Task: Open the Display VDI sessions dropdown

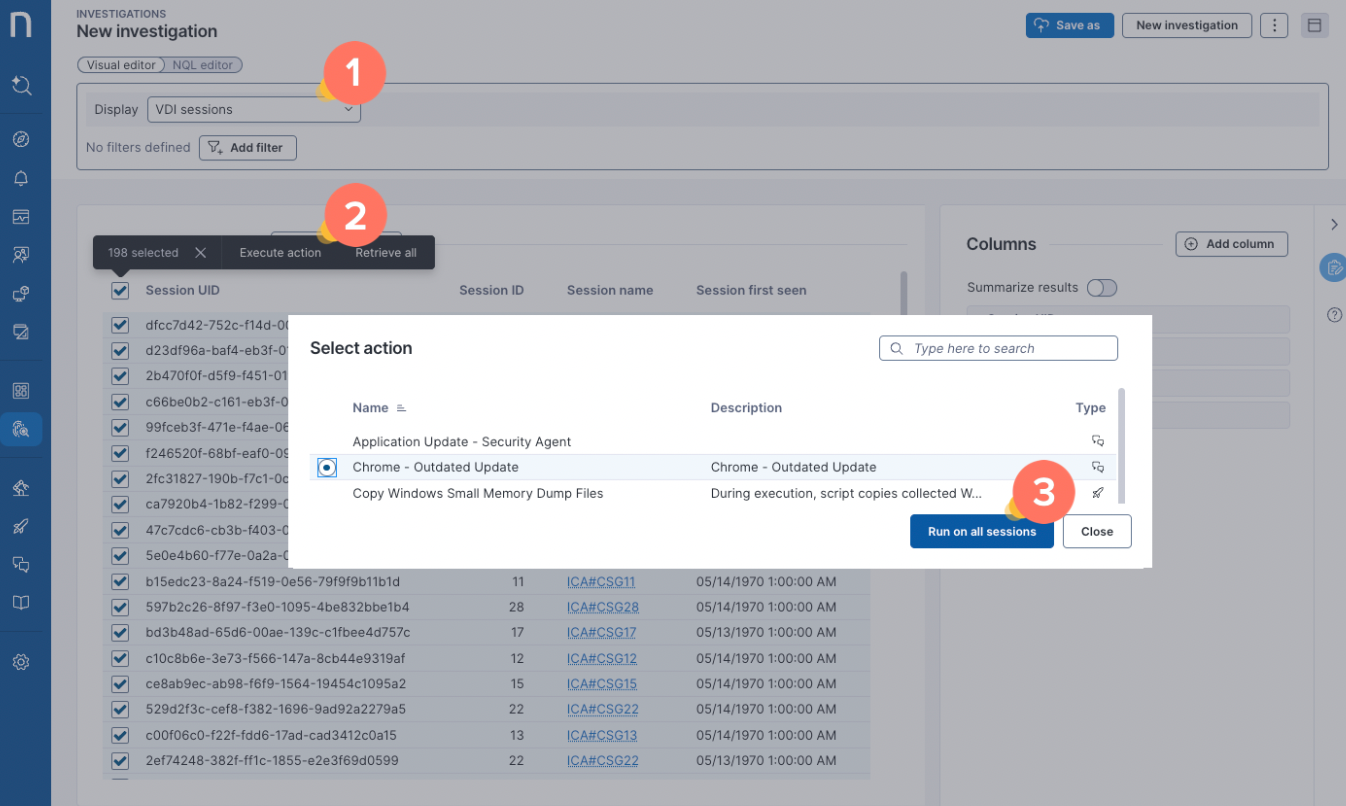Action: [x=254, y=110]
